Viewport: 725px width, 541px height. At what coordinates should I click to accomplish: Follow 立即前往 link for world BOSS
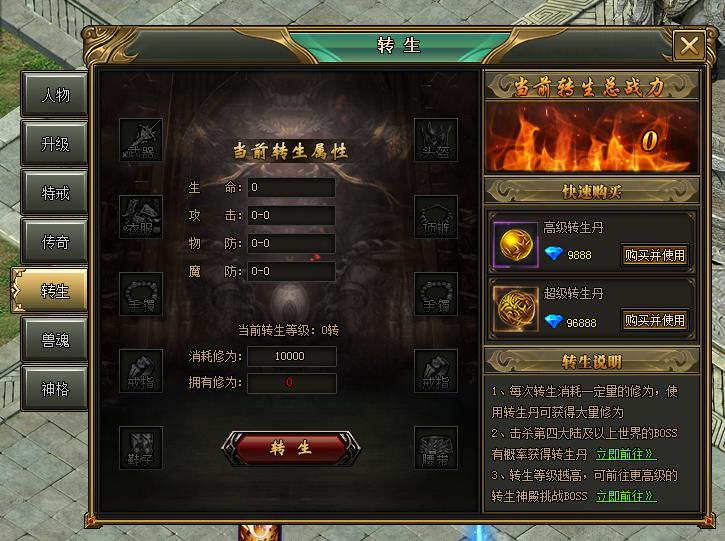(x=626, y=454)
